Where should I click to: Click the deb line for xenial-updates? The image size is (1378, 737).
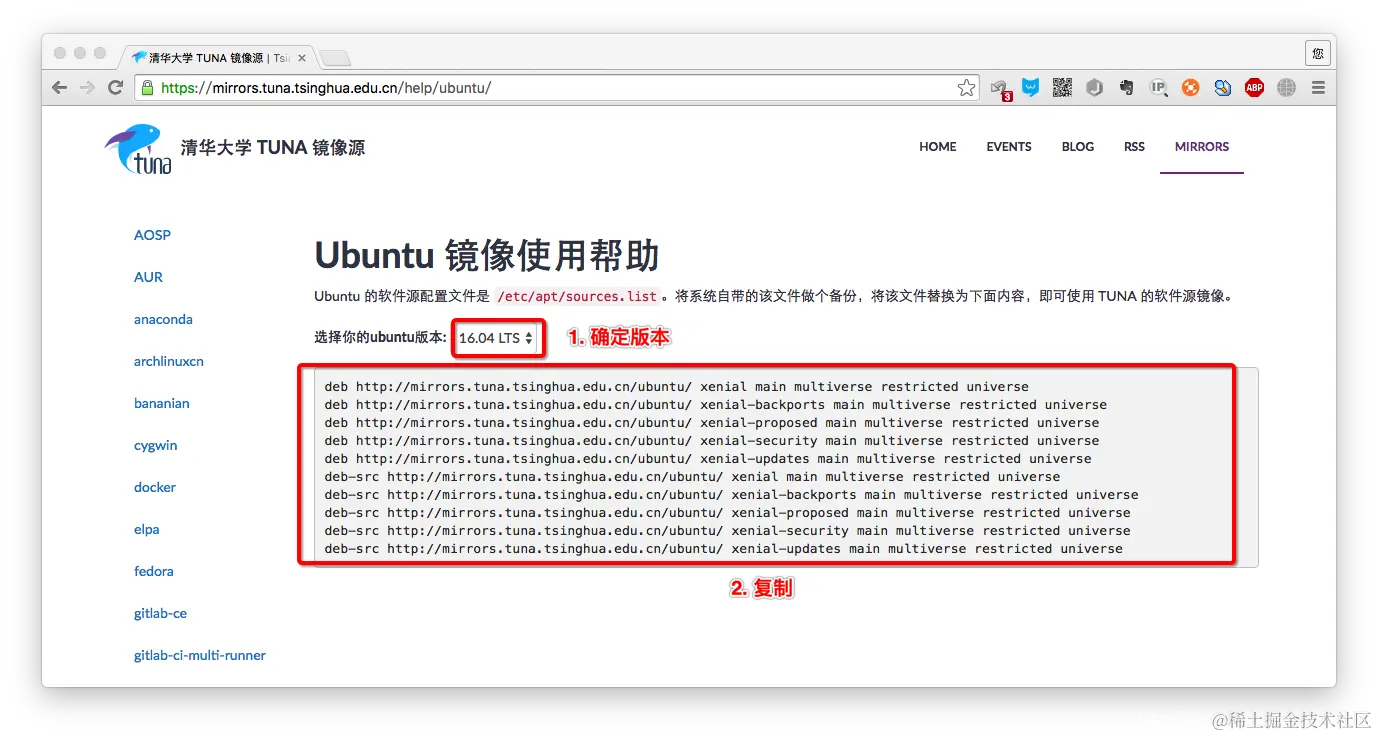point(708,459)
